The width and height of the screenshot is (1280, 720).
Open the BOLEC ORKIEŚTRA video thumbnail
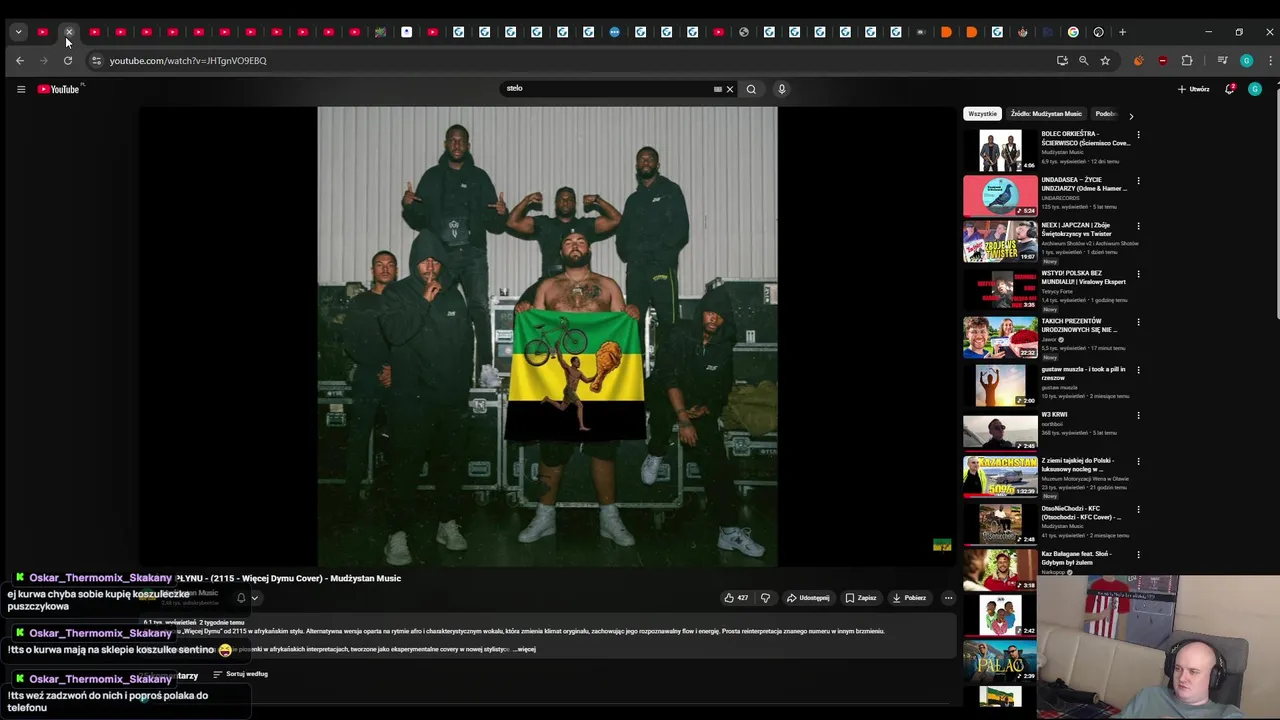pyautogui.click(x=1000, y=151)
